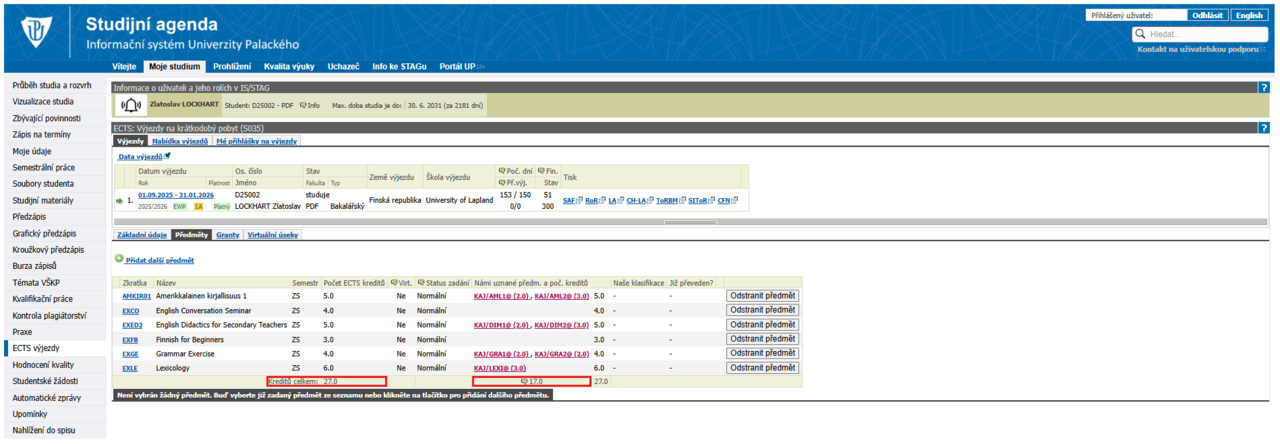This screenshot has height=444, width=1280.
Task: Open the help icon for the user info panel
Action: click(x=1264, y=88)
